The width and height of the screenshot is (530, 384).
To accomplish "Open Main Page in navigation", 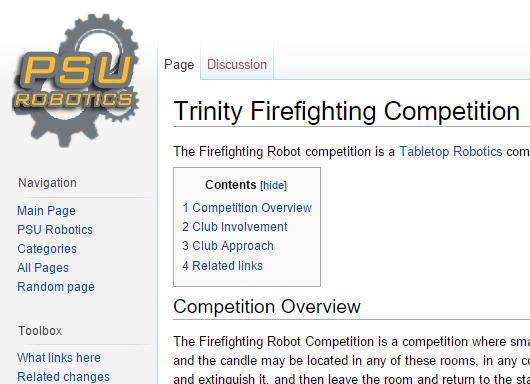I will point(46,211).
